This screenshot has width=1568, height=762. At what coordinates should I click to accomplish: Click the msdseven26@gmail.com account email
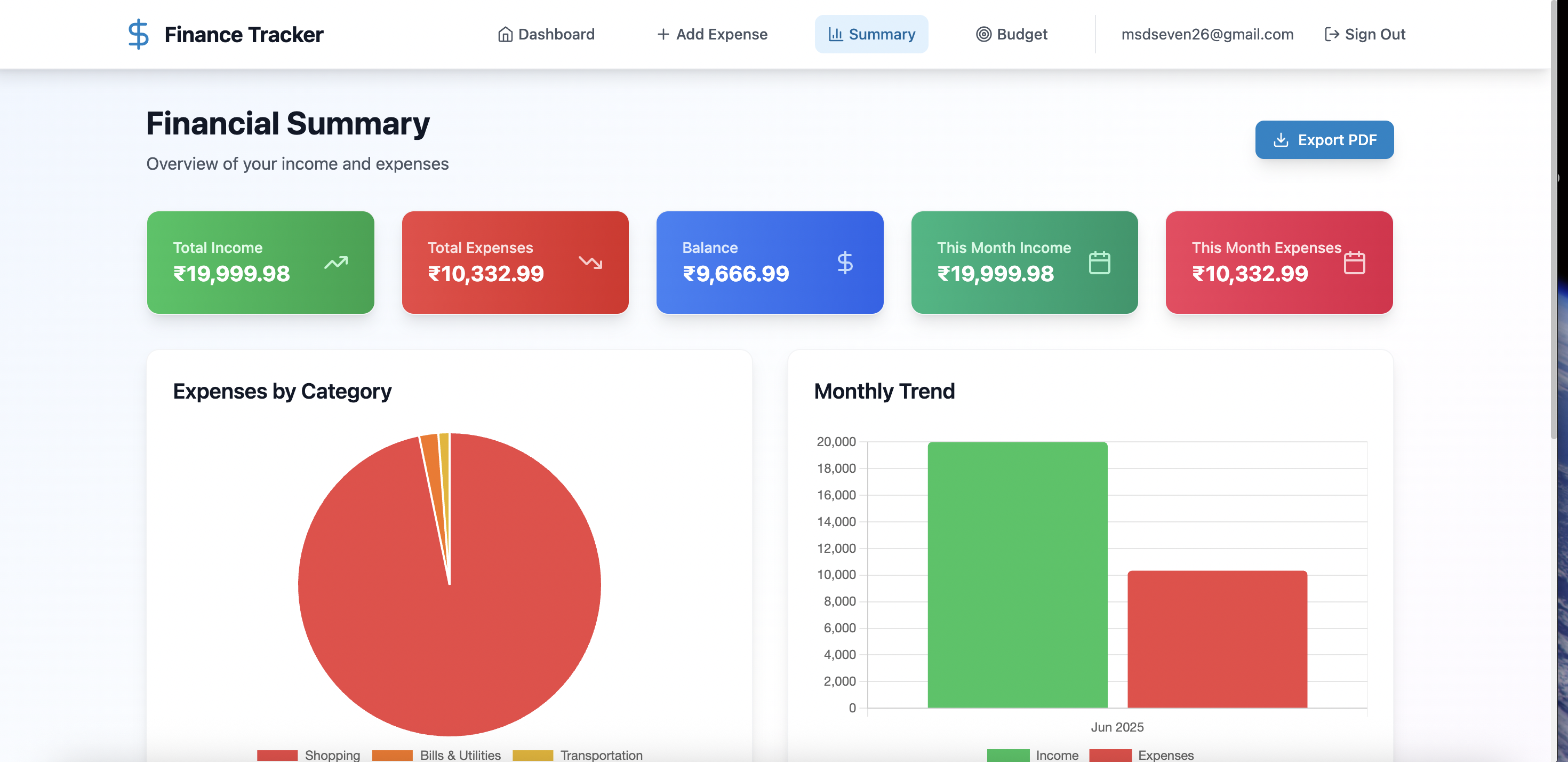point(1207,34)
